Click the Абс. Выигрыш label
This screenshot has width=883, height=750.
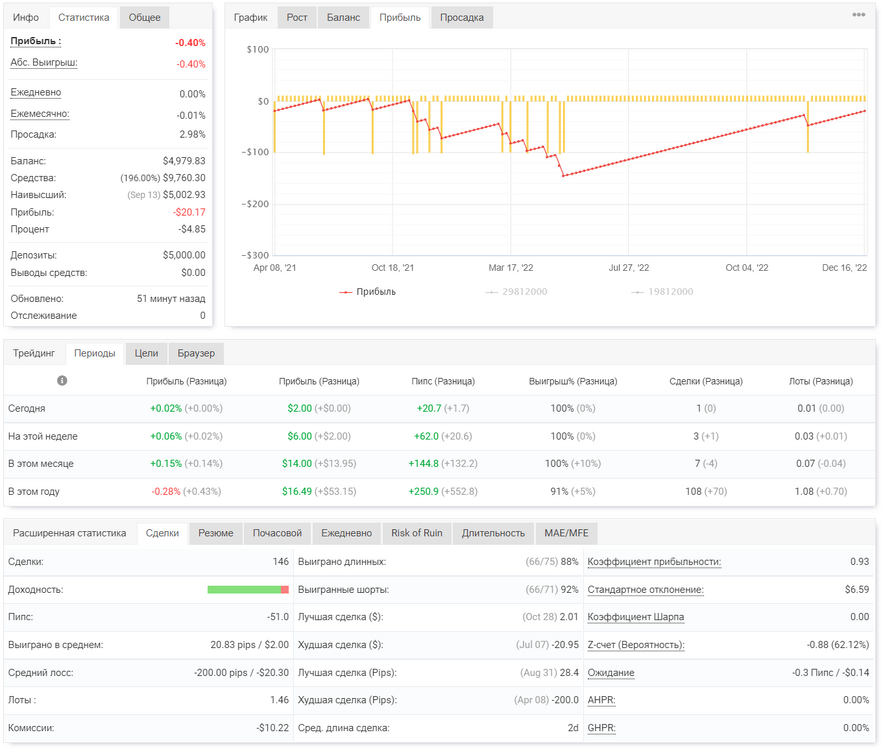click(x=43, y=62)
